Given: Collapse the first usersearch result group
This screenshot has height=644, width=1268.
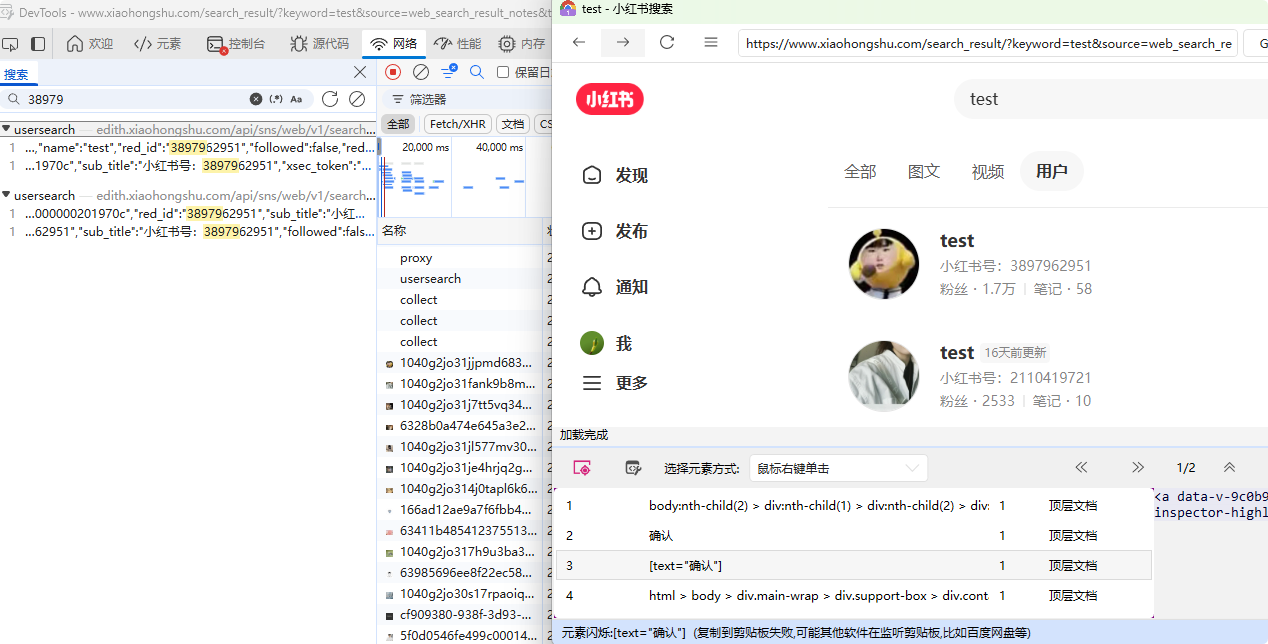Looking at the screenshot, I should 6,130.
